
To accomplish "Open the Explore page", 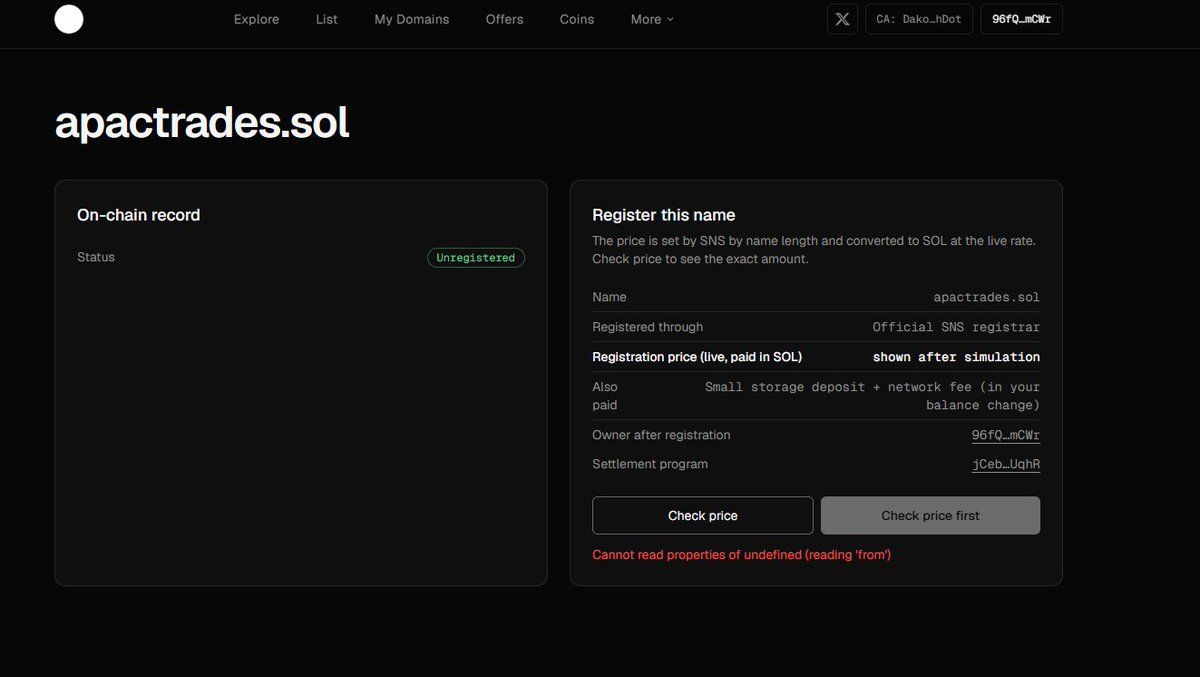I will click(x=257, y=19).
